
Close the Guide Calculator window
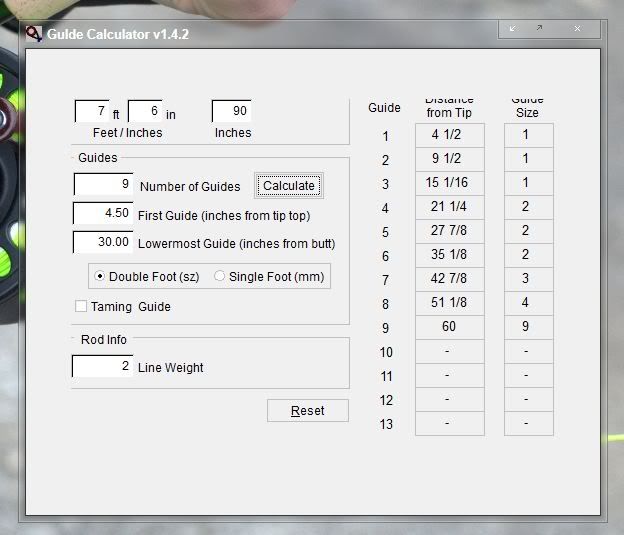[x=577, y=28]
